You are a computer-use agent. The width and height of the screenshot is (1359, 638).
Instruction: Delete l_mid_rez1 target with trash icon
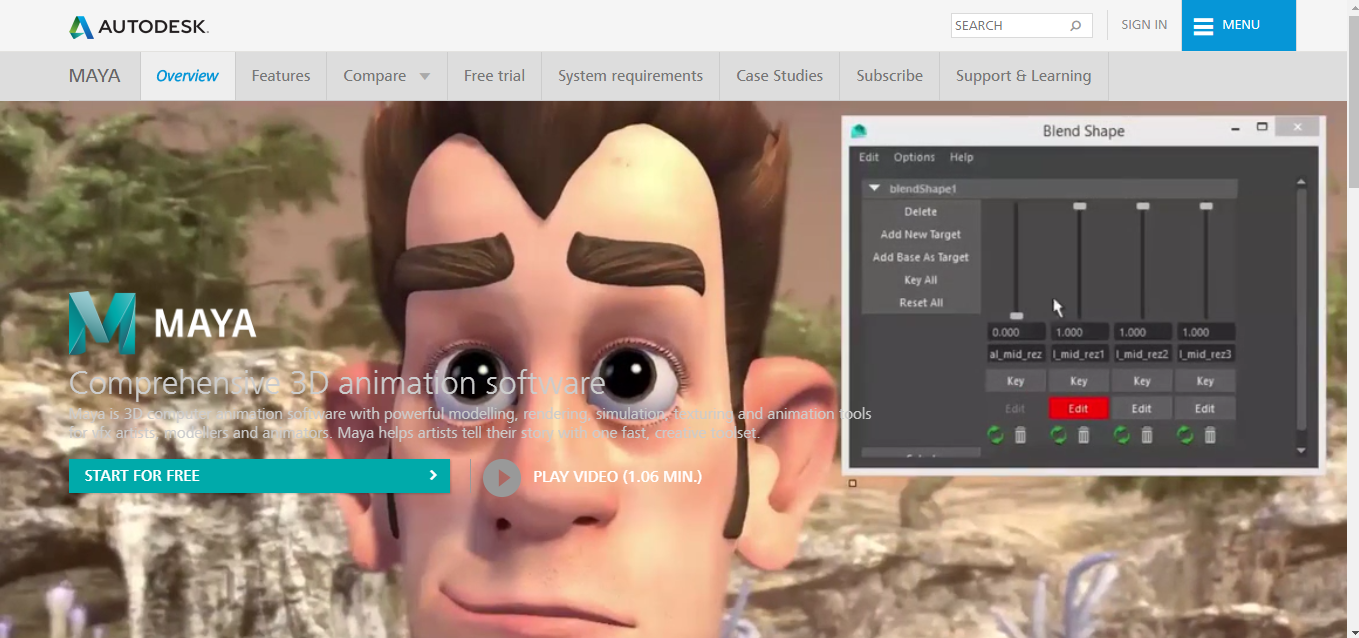click(1083, 435)
